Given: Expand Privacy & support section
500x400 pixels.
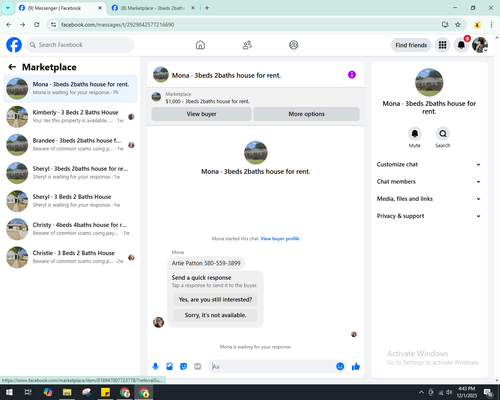Looking at the screenshot, I should pos(429,216).
